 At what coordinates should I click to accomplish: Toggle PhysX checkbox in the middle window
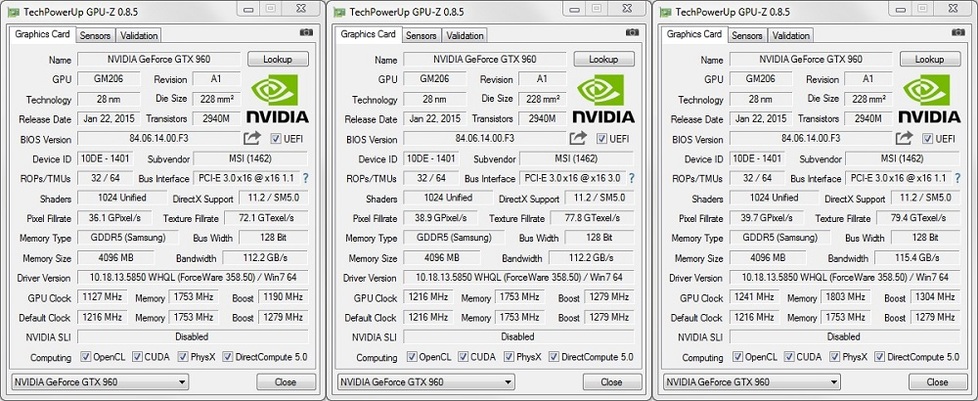pyautogui.click(x=509, y=357)
